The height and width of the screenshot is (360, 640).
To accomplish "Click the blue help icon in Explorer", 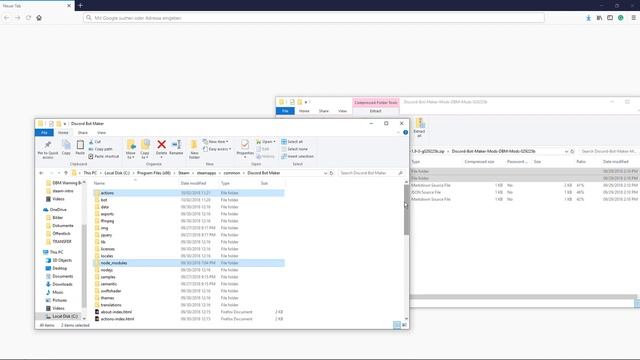I will tap(405, 133).
